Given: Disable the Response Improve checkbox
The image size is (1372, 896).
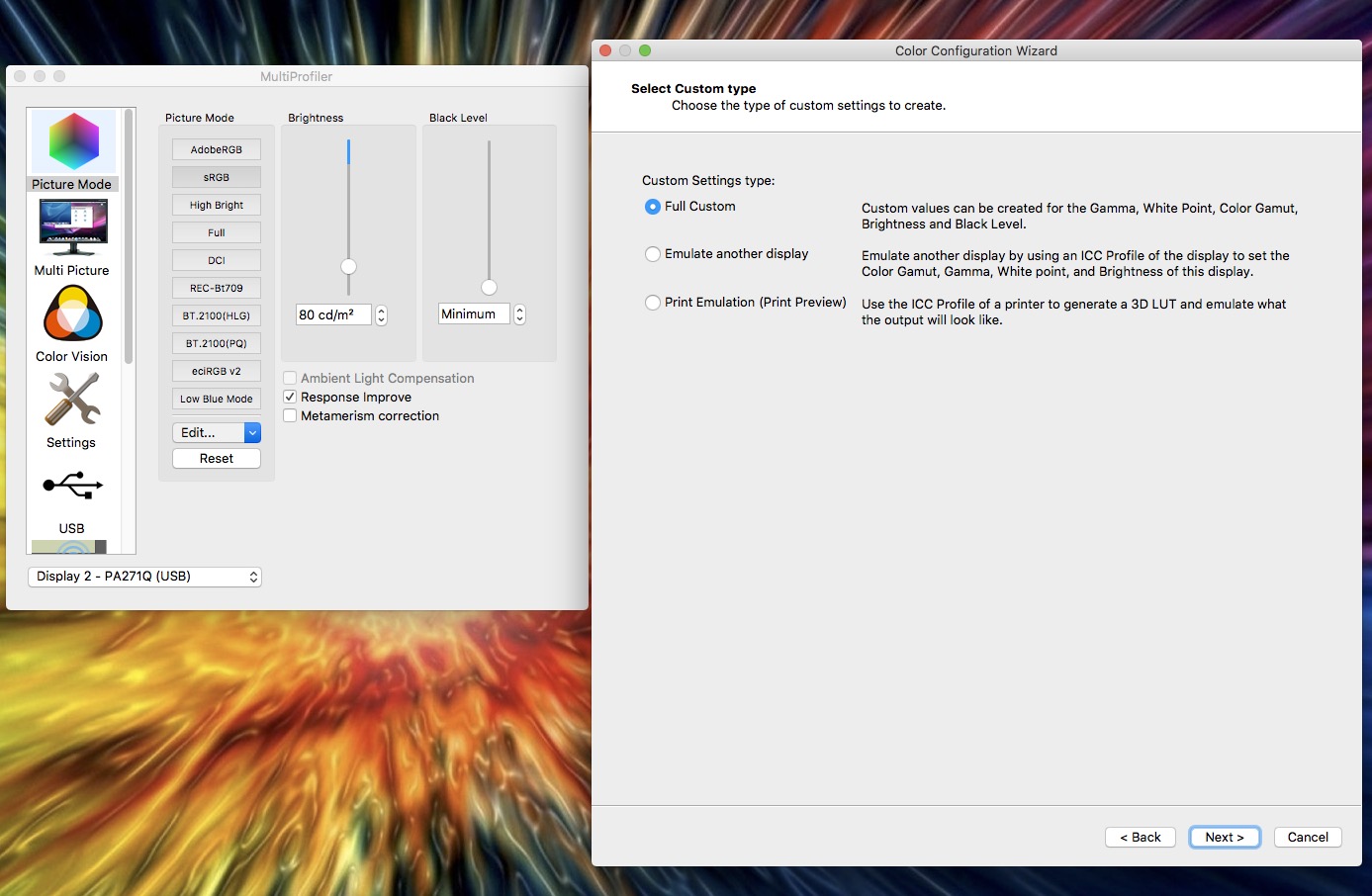Looking at the screenshot, I should click(290, 398).
